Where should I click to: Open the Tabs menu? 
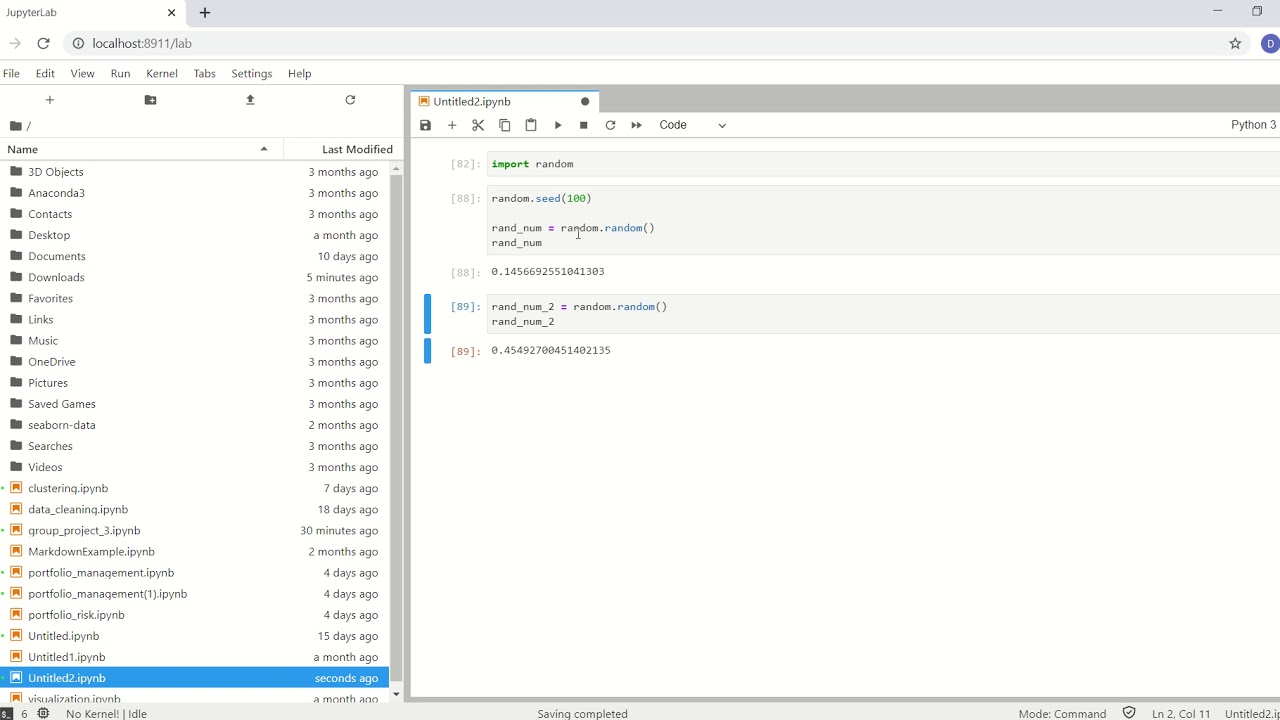click(204, 73)
